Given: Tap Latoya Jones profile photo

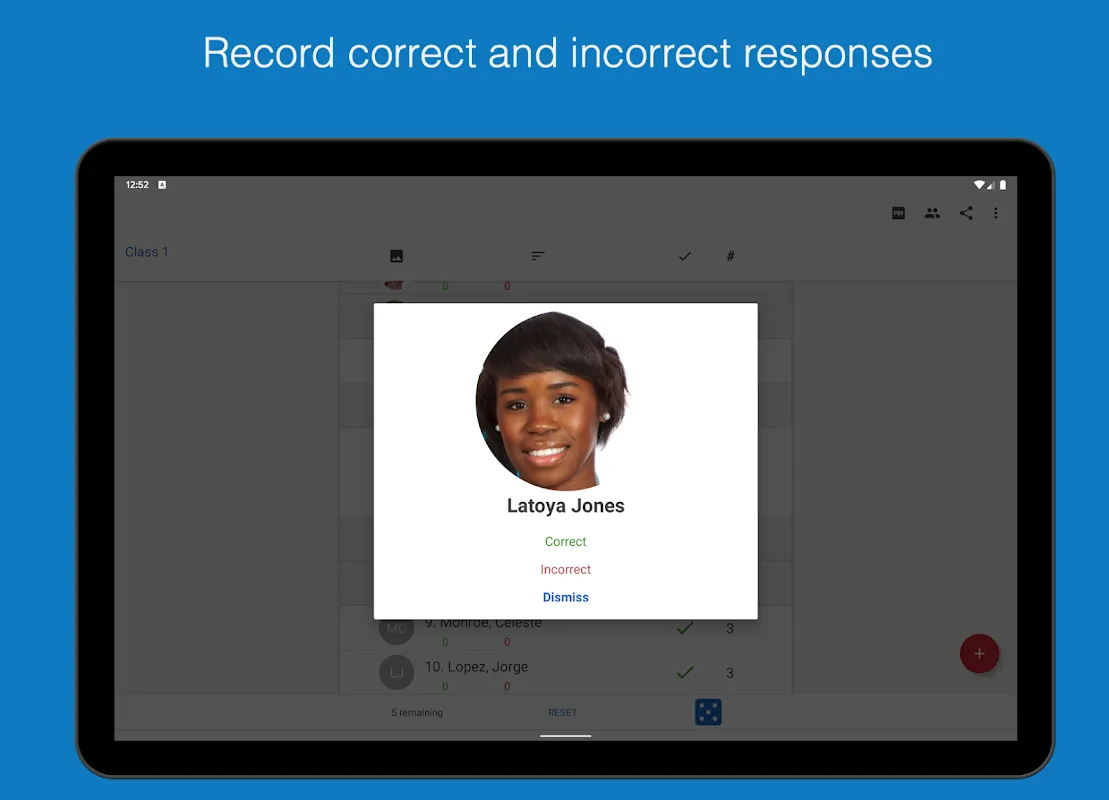Looking at the screenshot, I should pyautogui.click(x=552, y=401).
